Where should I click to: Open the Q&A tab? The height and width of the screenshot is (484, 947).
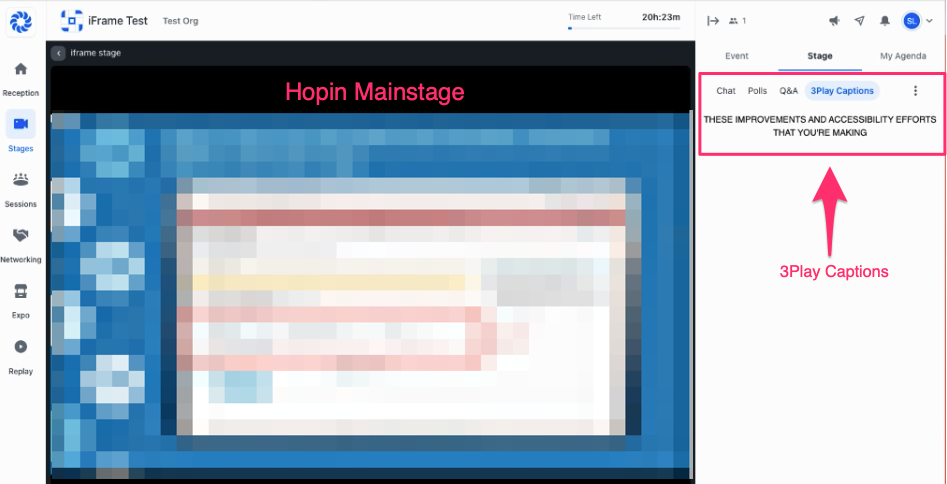point(789,91)
